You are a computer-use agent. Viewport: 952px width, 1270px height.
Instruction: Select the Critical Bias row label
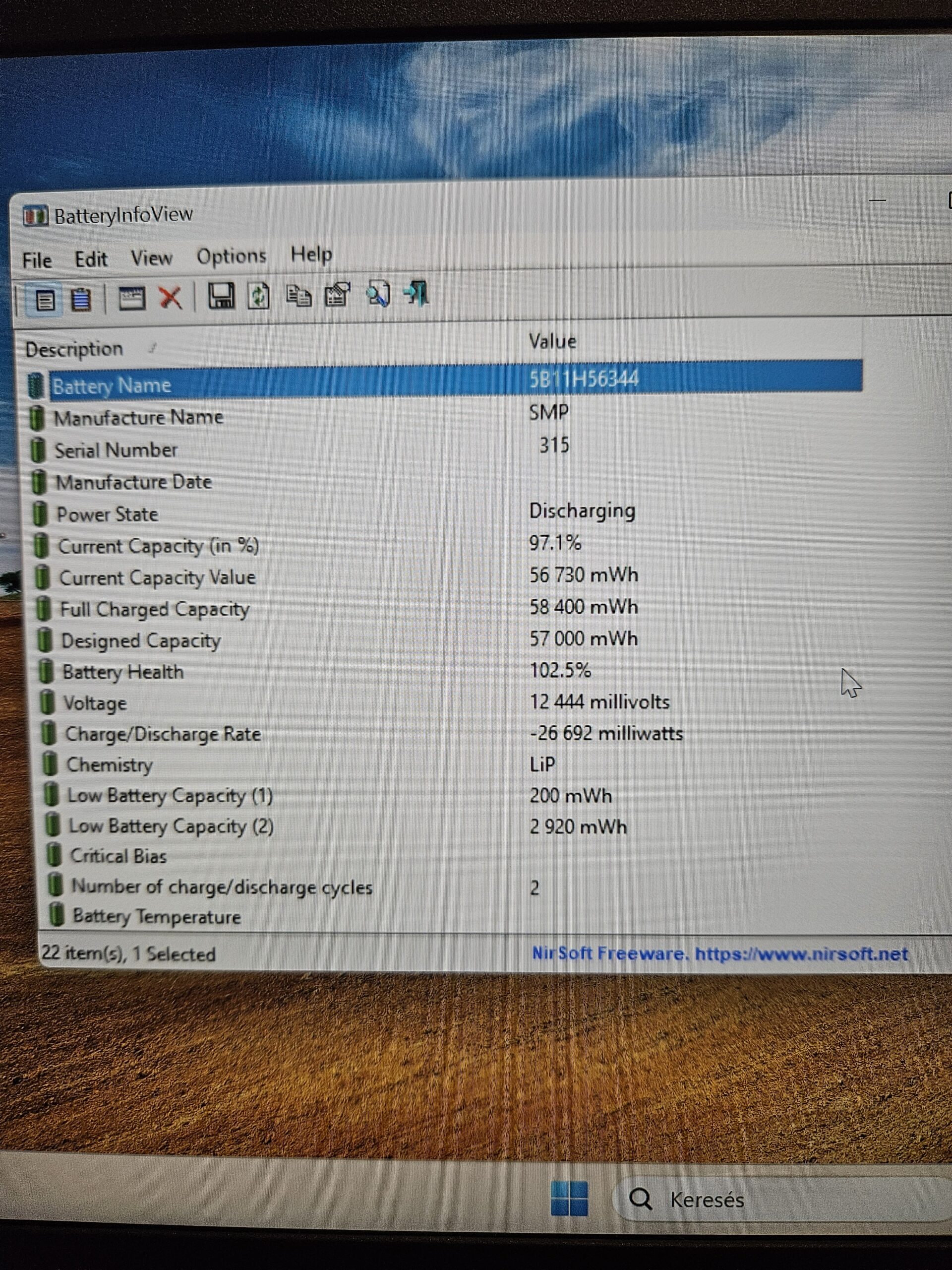coord(119,856)
